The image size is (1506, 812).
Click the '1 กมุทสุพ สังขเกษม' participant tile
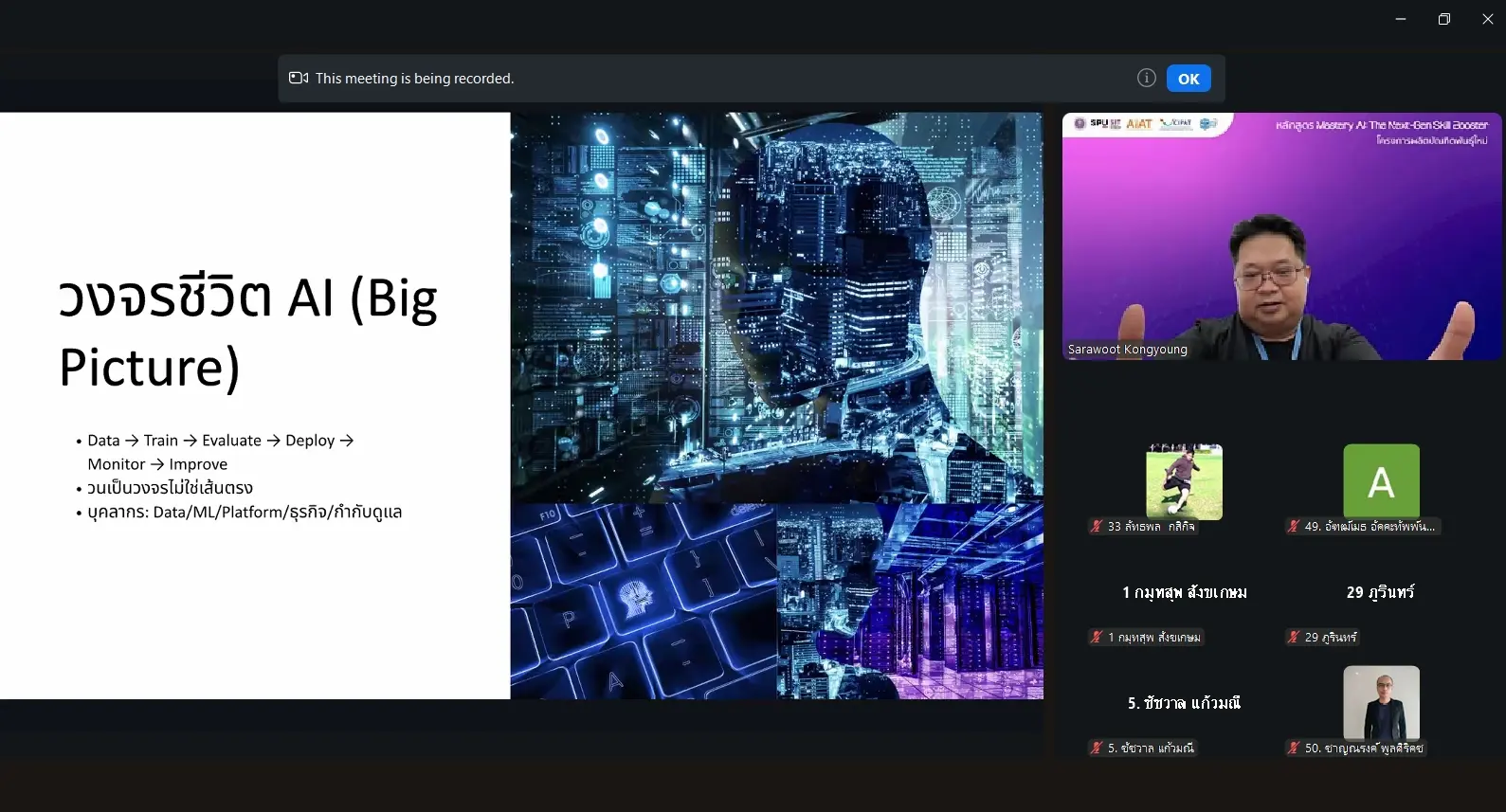[1184, 593]
